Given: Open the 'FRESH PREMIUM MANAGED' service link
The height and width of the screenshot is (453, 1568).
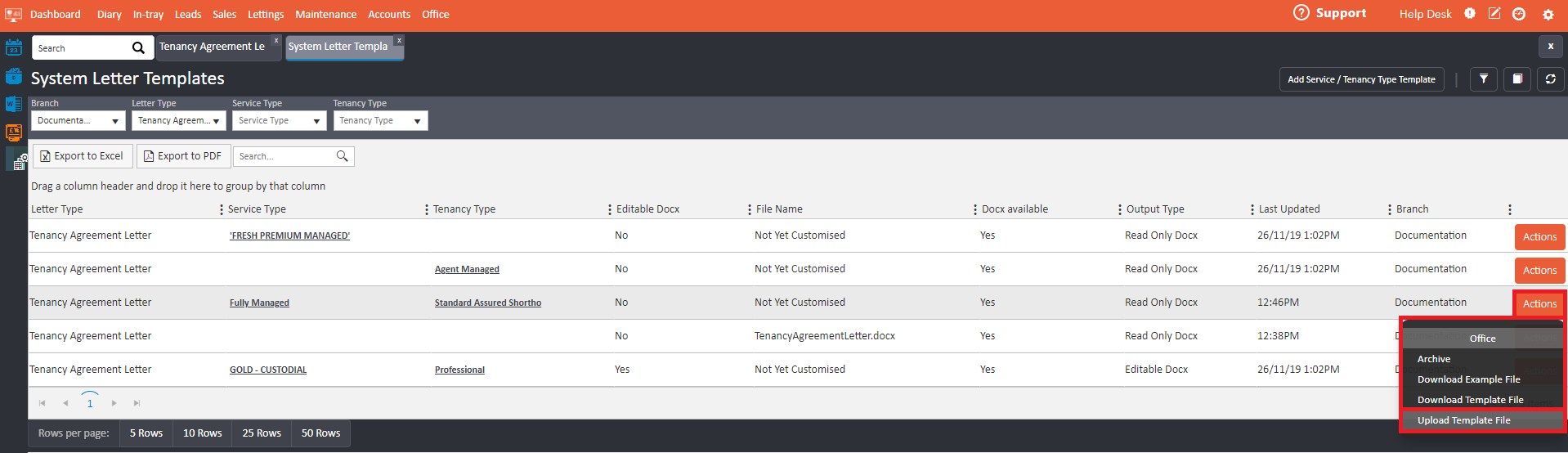Looking at the screenshot, I should coord(289,235).
